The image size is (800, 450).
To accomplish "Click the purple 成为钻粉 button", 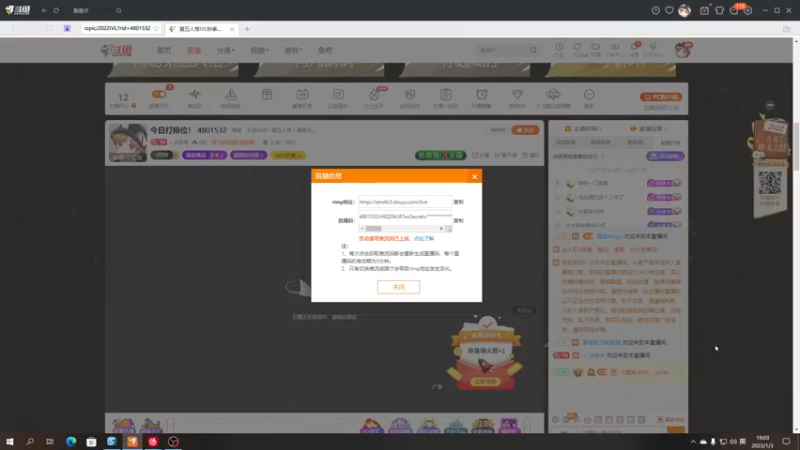I will pyautogui.click(x=665, y=156).
